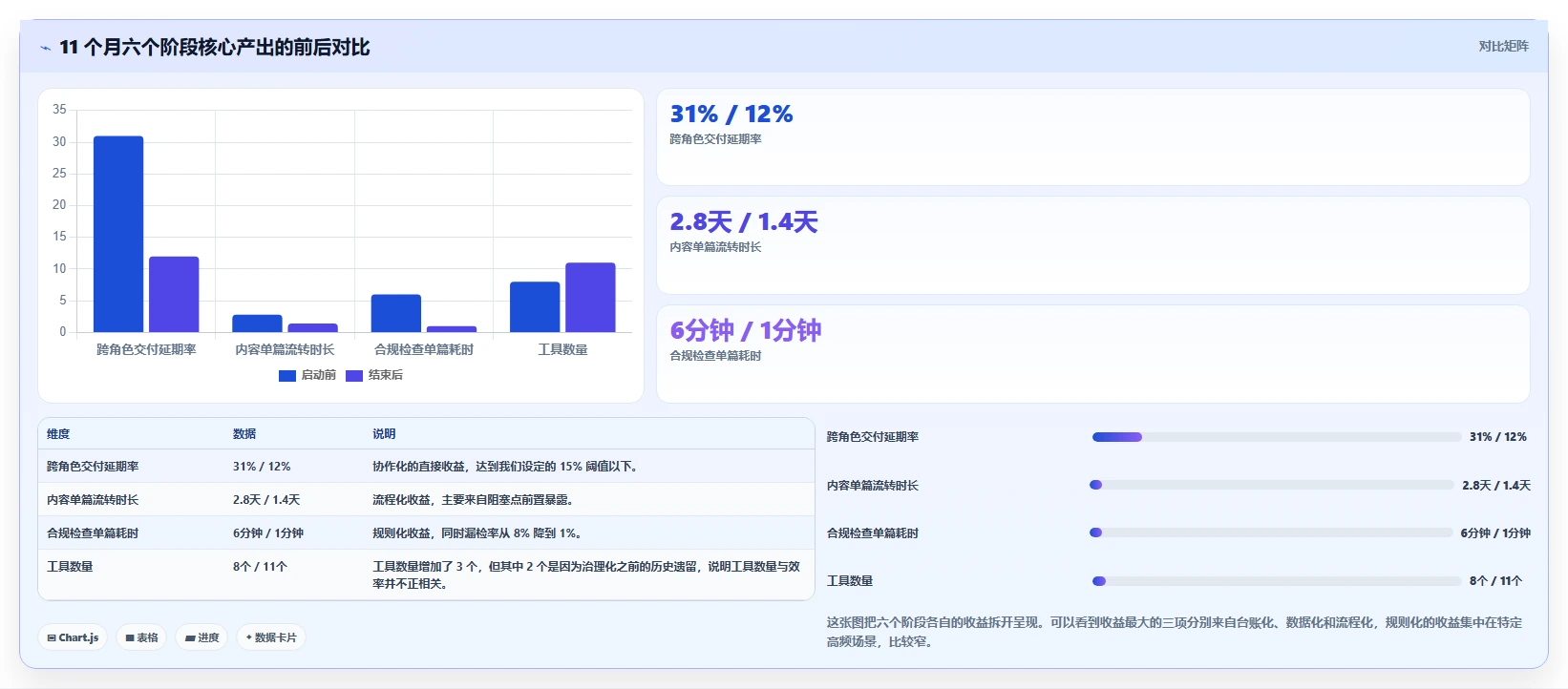Click the 数据 column header
This screenshot has height=689, width=1568.
click(244, 434)
